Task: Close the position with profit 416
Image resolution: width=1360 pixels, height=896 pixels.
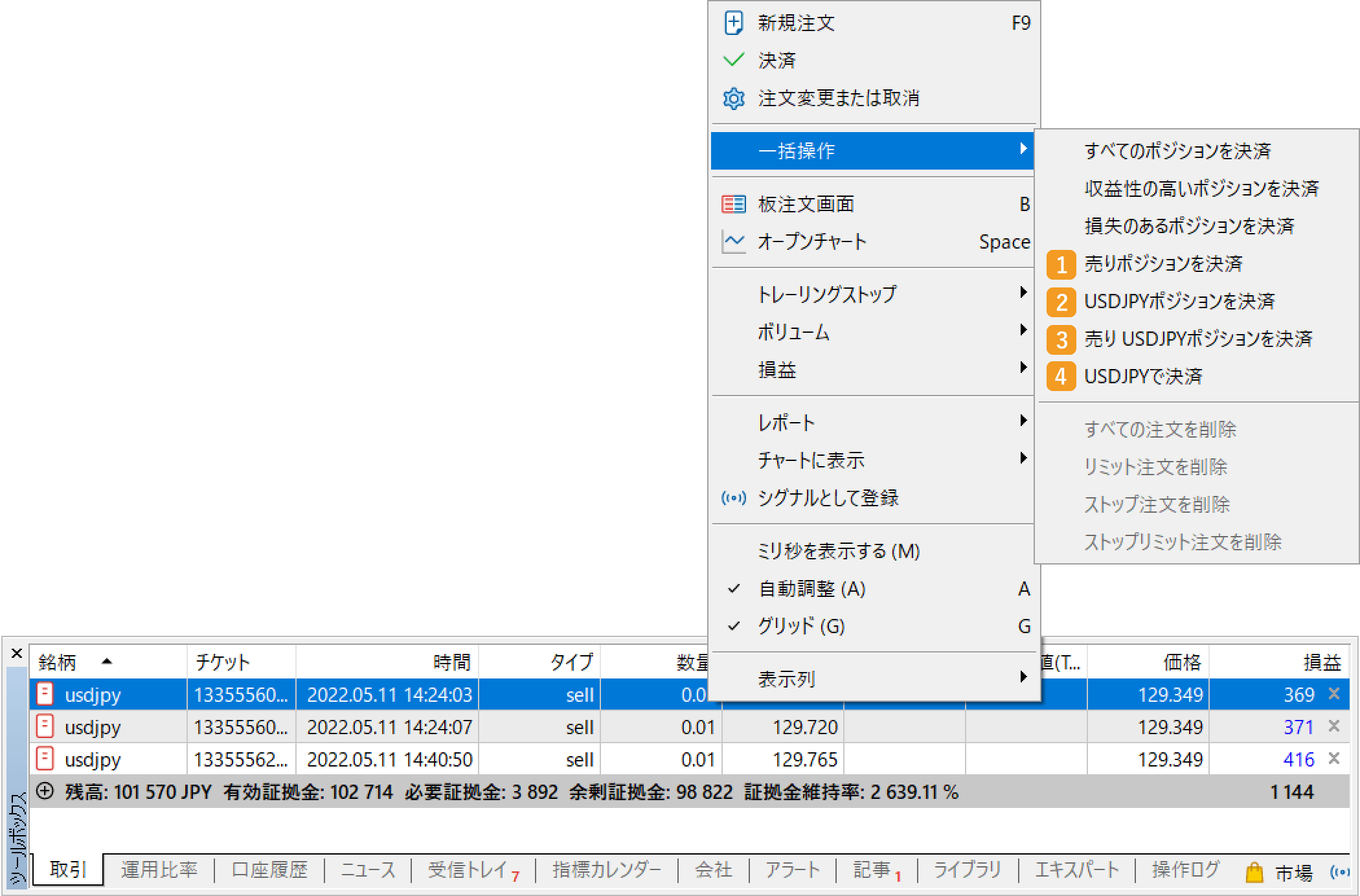Action: (x=1333, y=758)
